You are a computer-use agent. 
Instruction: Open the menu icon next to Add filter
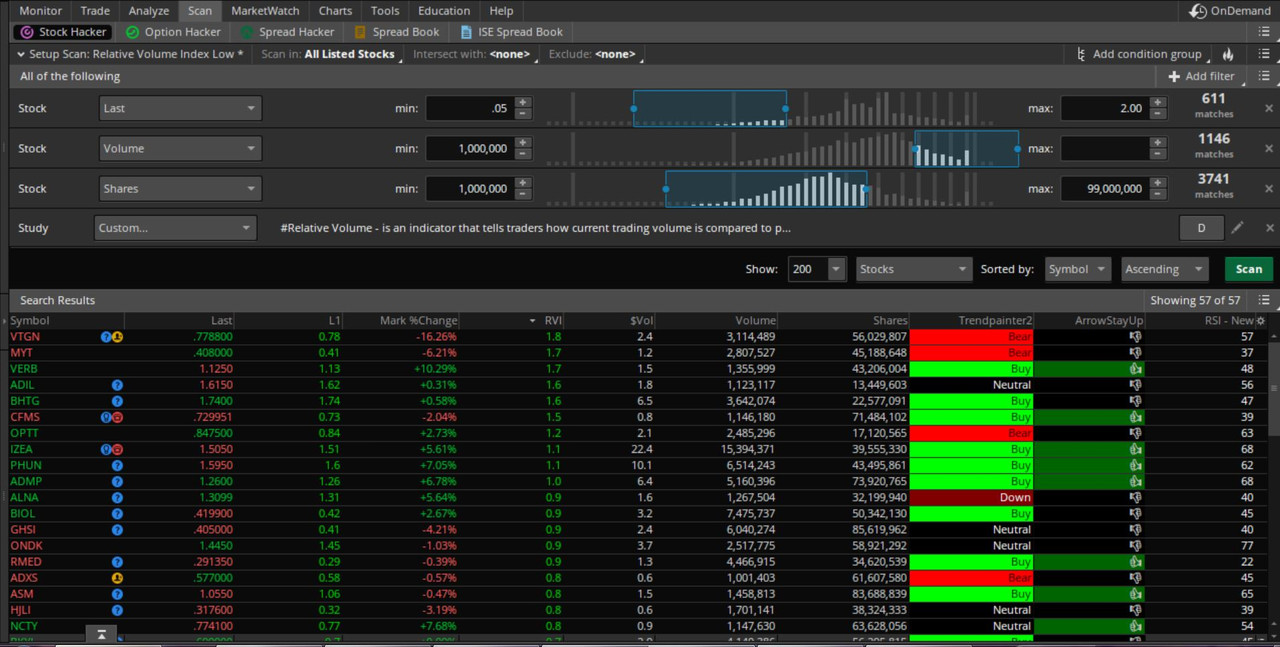point(1265,76)
